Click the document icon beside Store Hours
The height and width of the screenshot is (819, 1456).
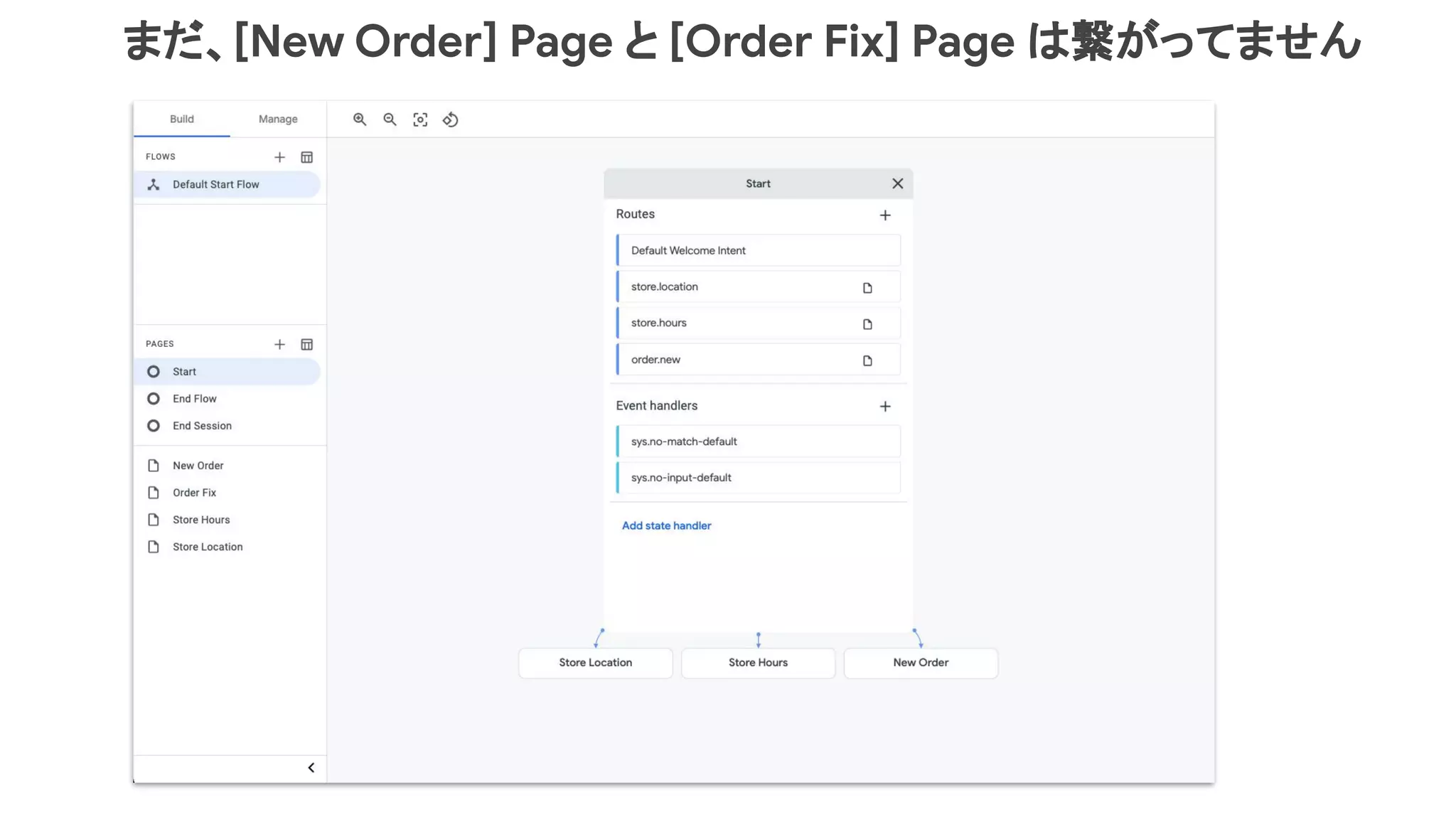point(154,519)
